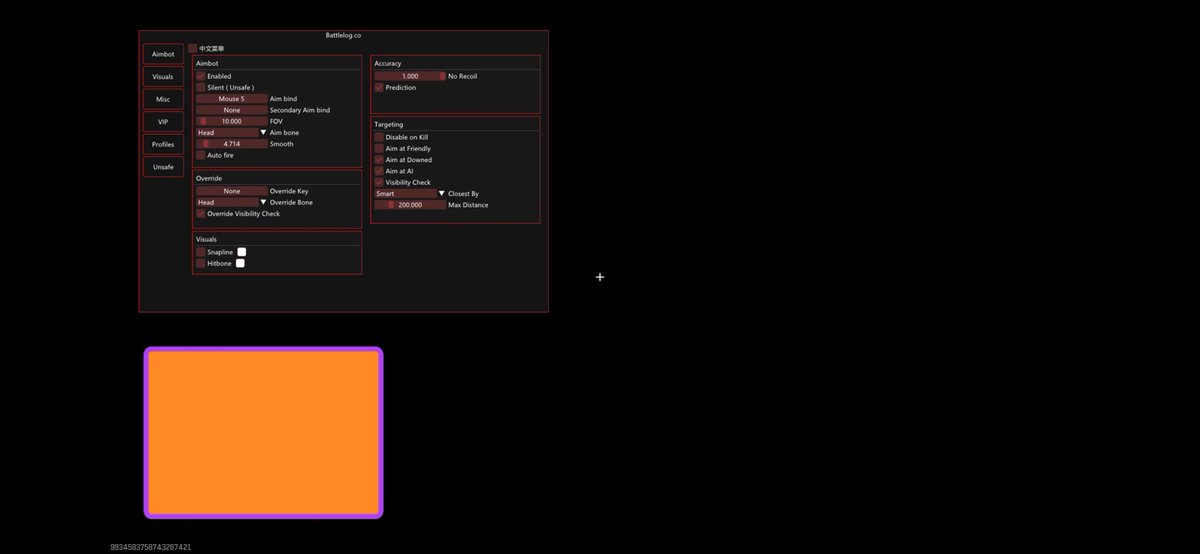Adjust the Smooth slider
Screen dimensions: 1200x554
coord(232,144)
